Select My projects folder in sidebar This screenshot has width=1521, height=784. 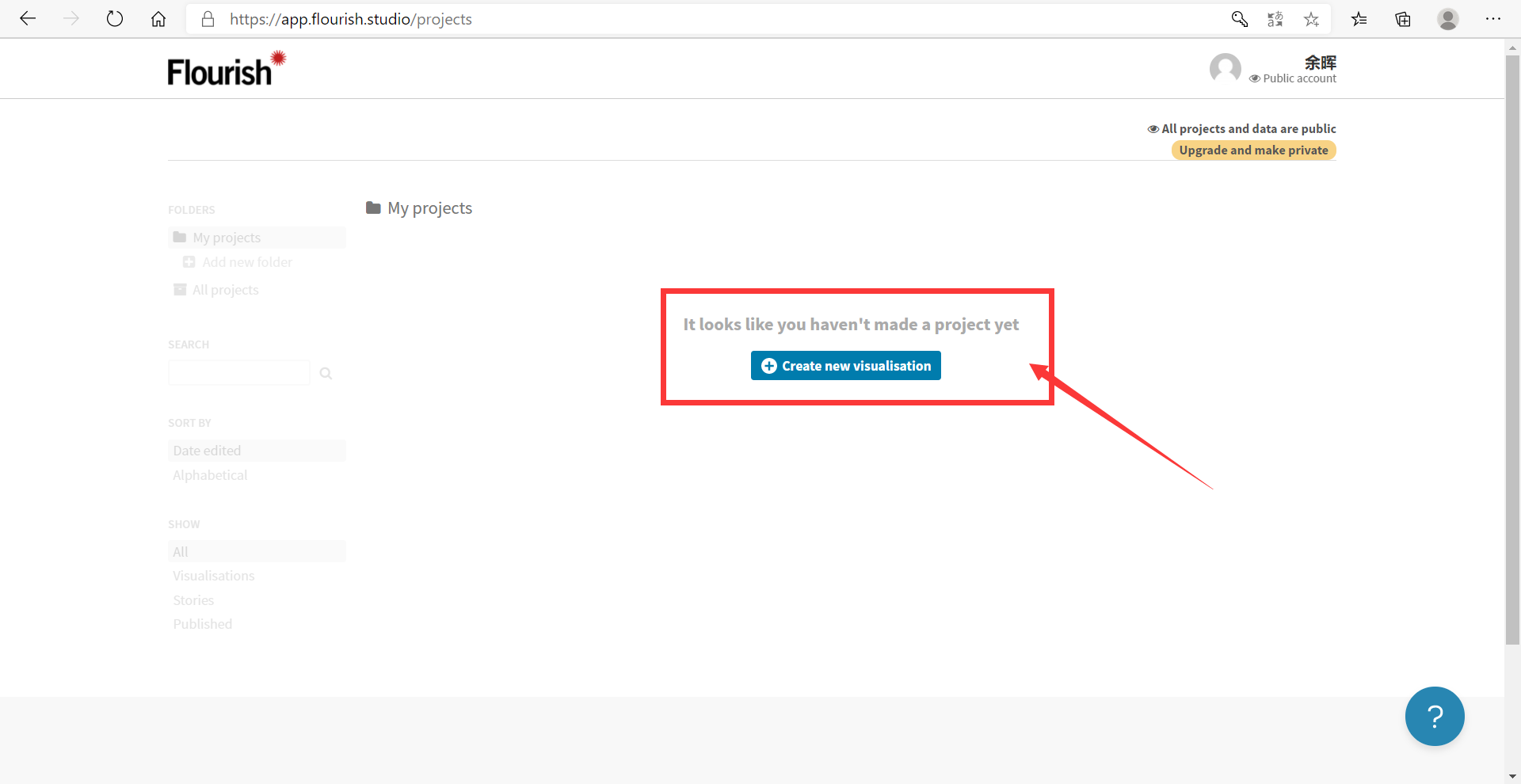(x=257, y=238)
